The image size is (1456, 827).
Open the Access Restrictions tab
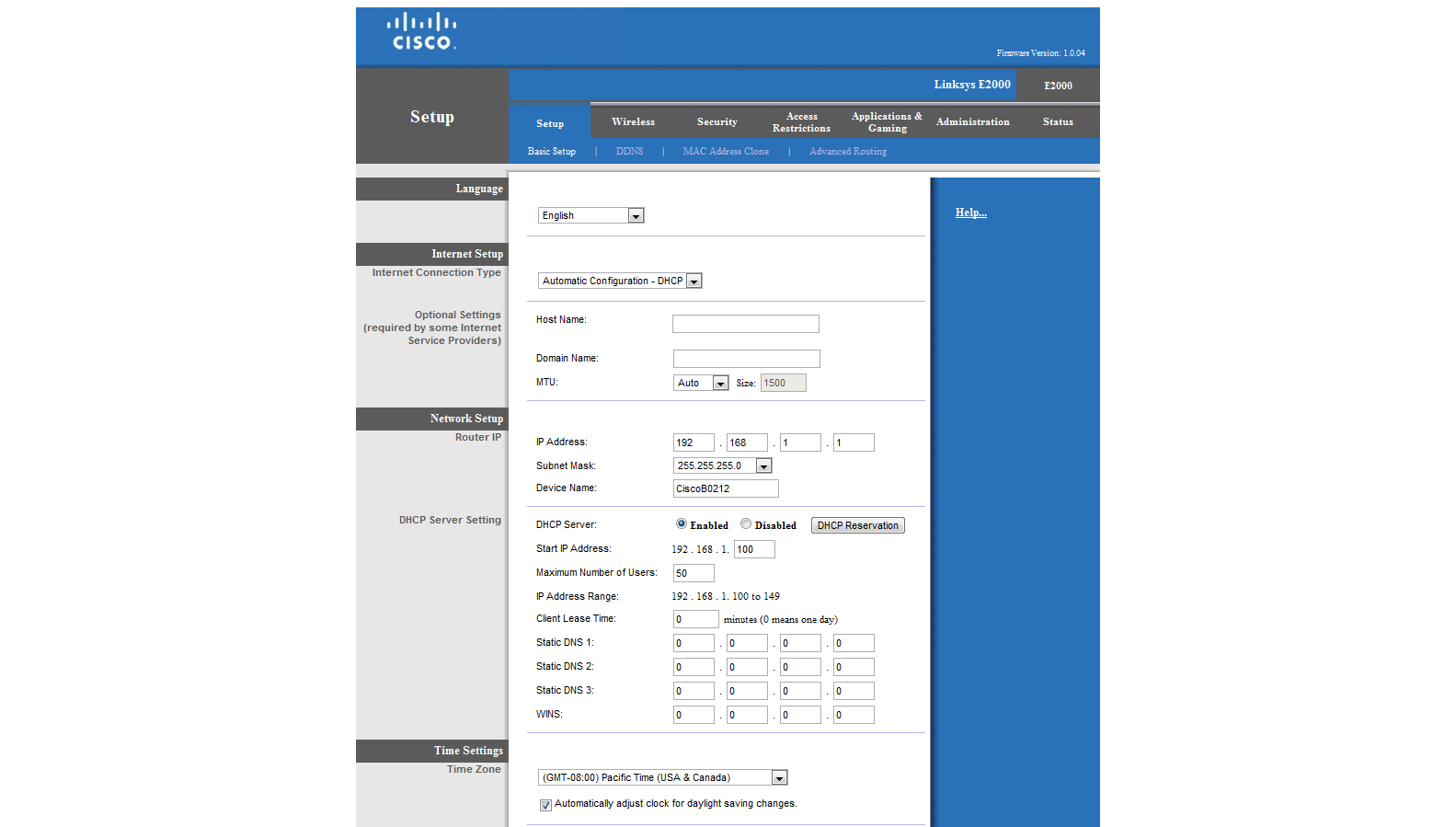tap(801, 122)
